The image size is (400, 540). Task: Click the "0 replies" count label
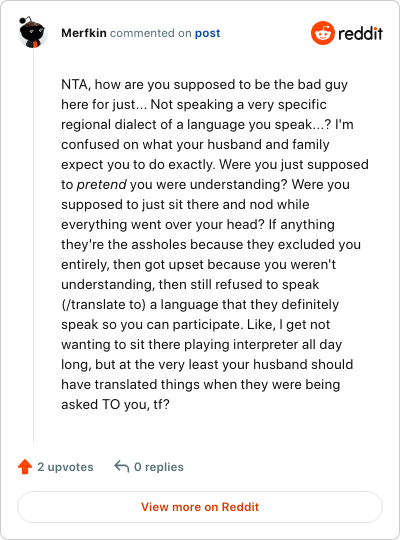(x=159, y=467)
